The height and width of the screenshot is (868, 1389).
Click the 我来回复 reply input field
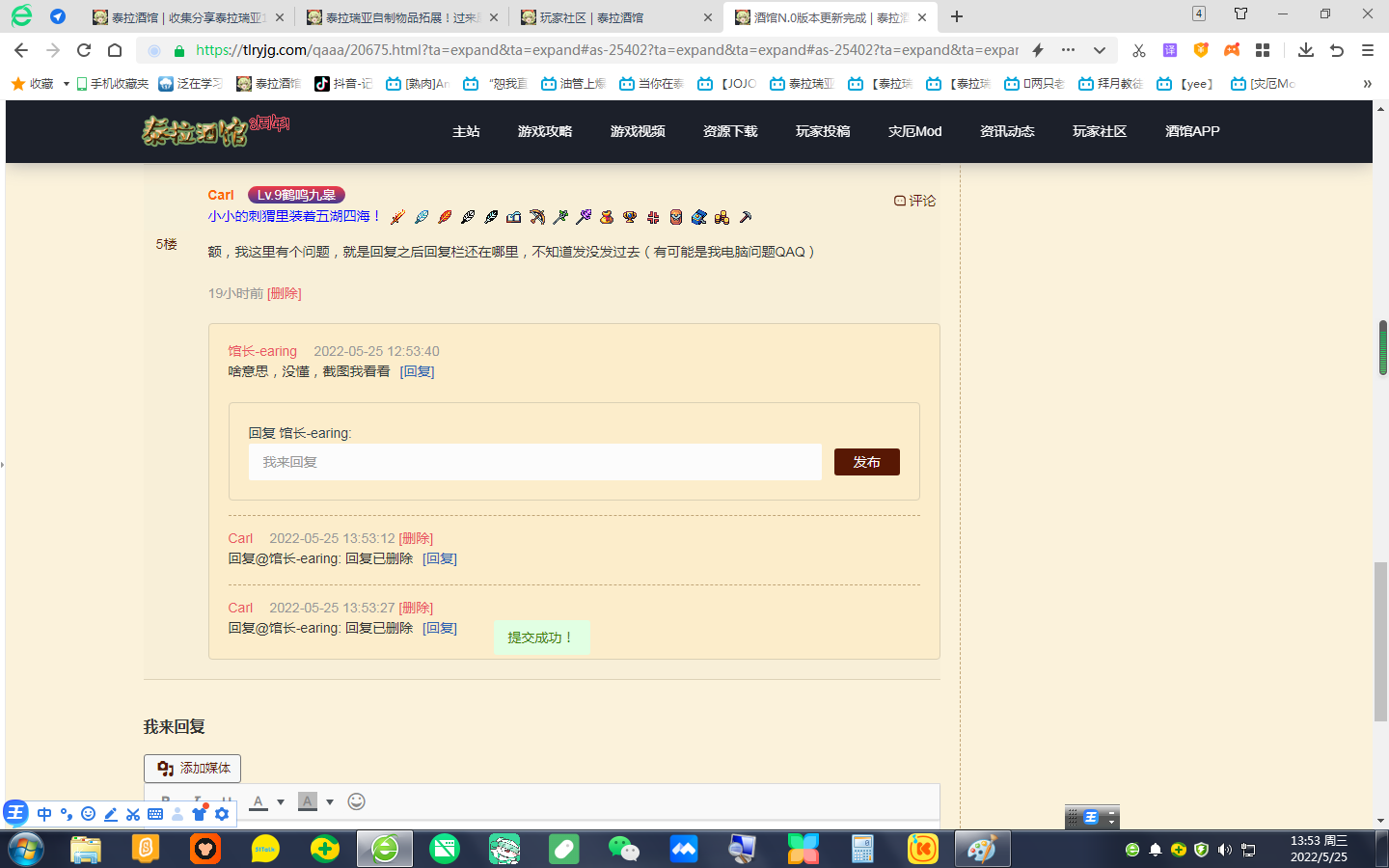point(534,461)
